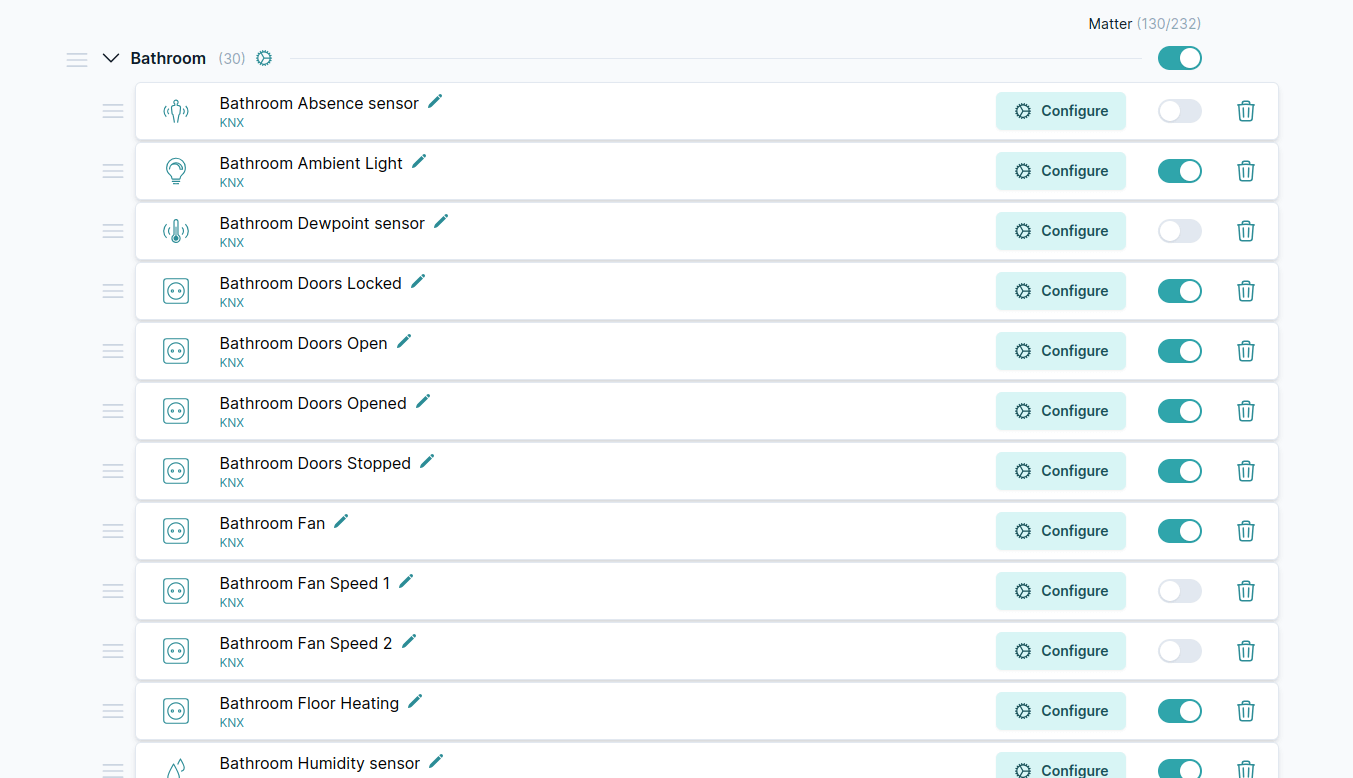Click the trash icon for Bathroom Dewpoint sensor

tap(1245, 231)
